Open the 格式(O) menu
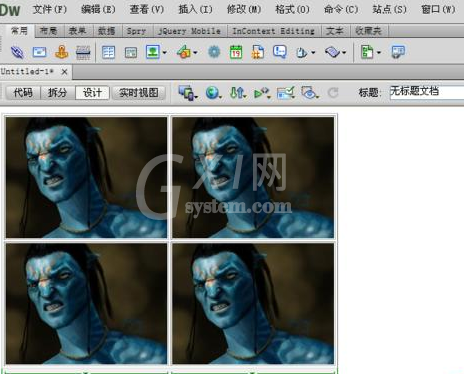The width and height of the screenshot is (464, 374). click(x=292, y=9)
